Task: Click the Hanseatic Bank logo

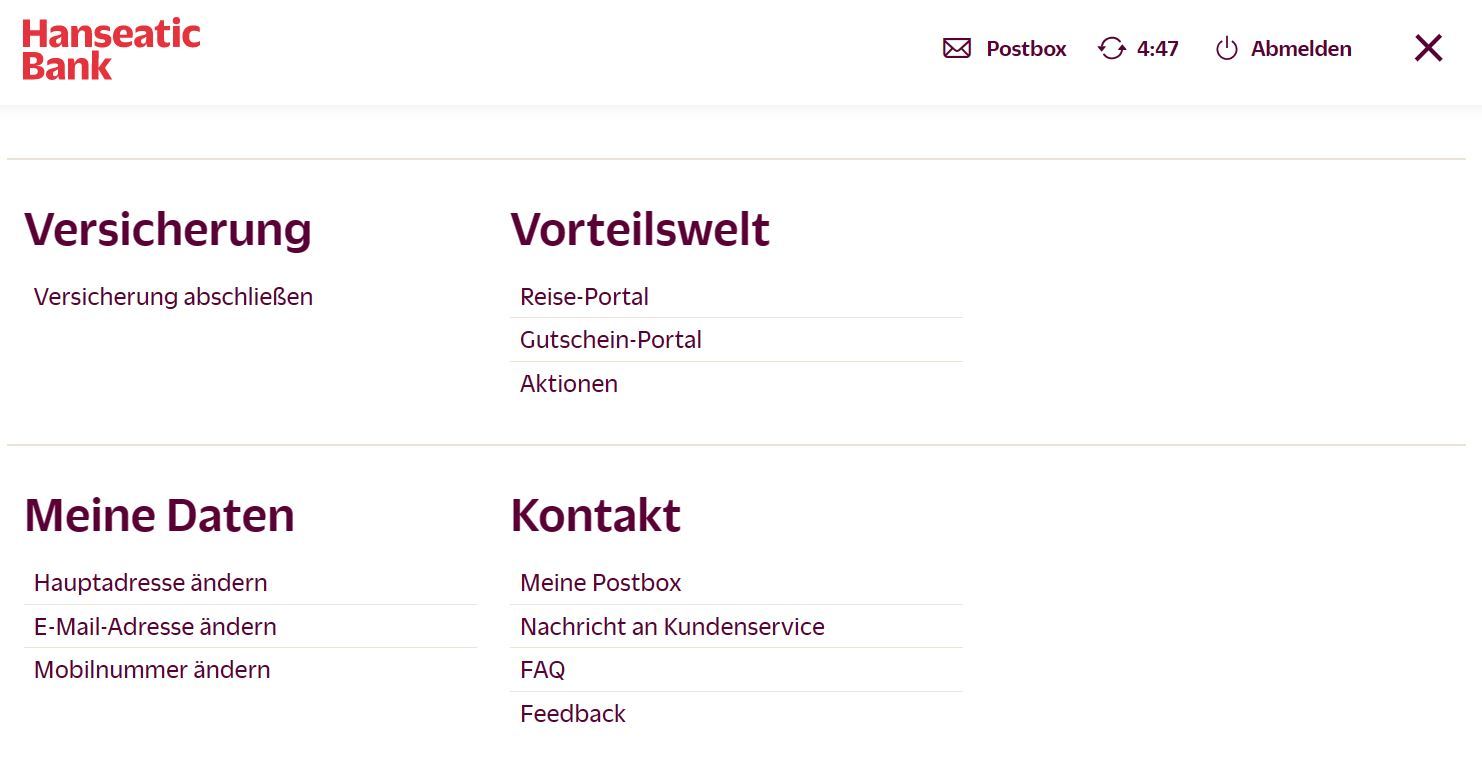Action: [x=111, y=49]
